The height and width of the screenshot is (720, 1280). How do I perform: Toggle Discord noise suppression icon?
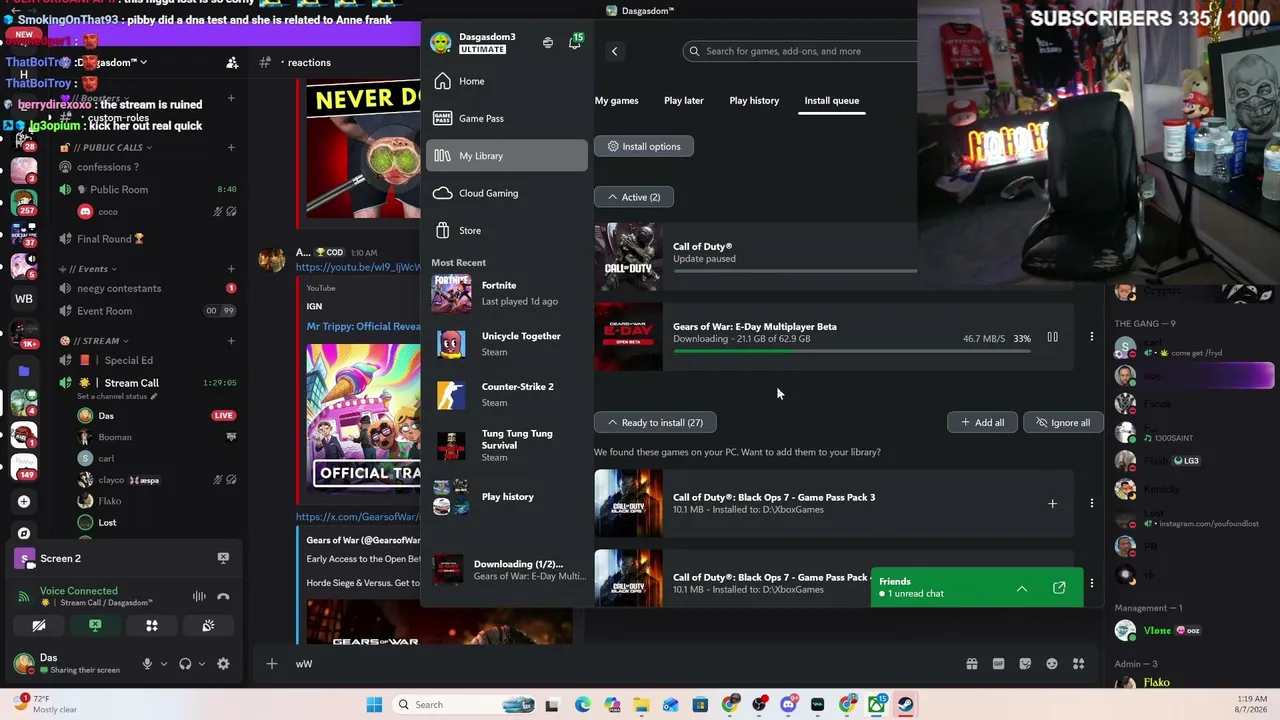point(199,597)
